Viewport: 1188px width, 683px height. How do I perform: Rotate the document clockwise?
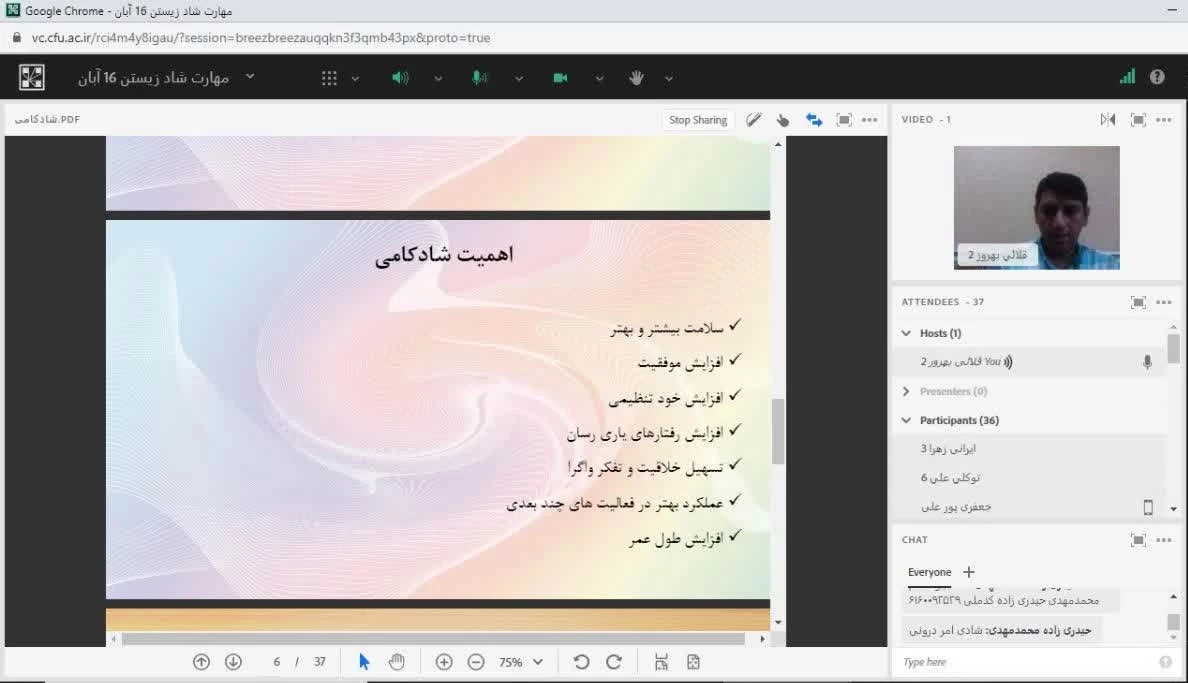point(614,662)
